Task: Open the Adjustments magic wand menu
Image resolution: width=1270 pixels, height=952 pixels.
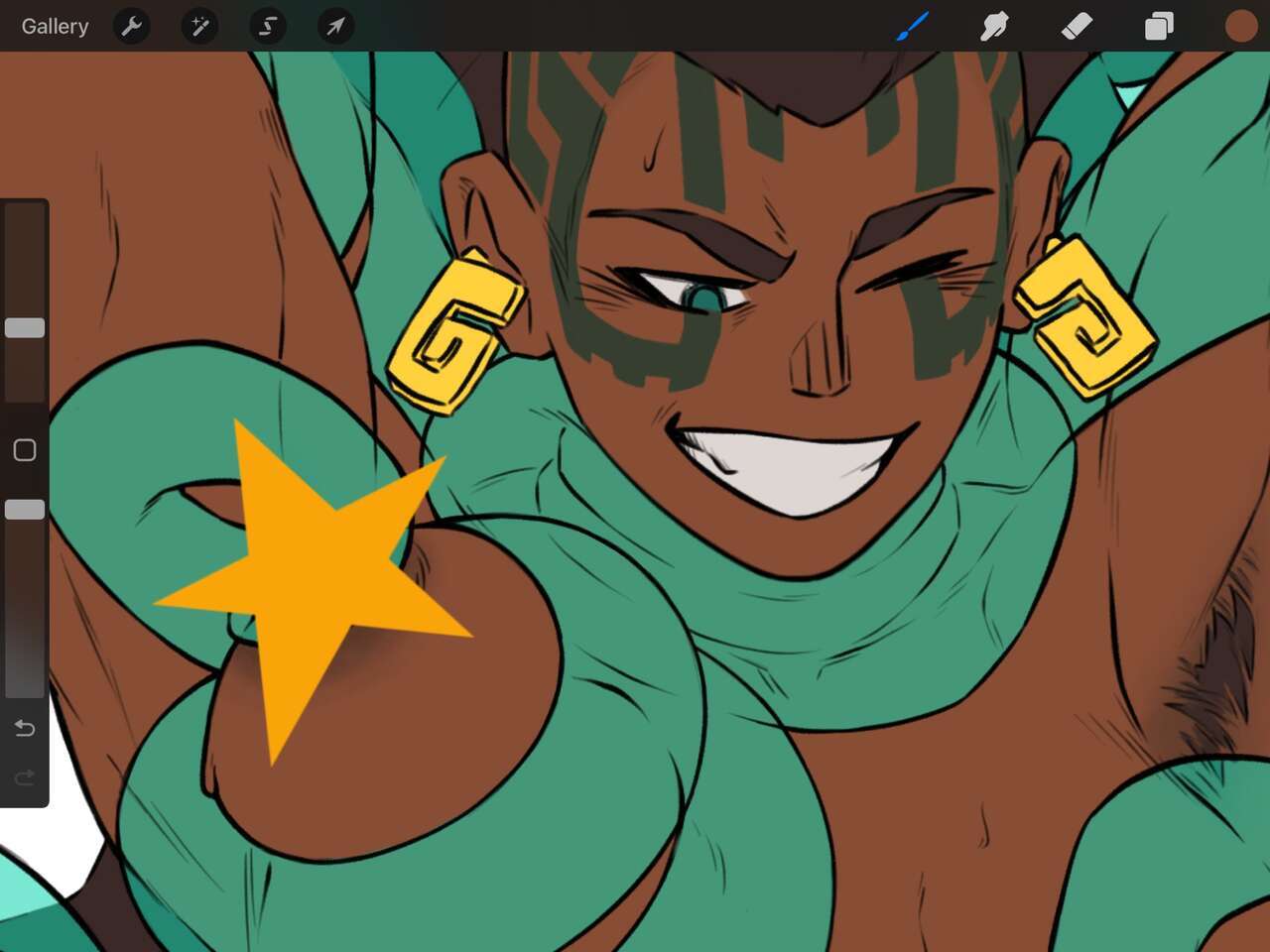Action: [199, 27]
